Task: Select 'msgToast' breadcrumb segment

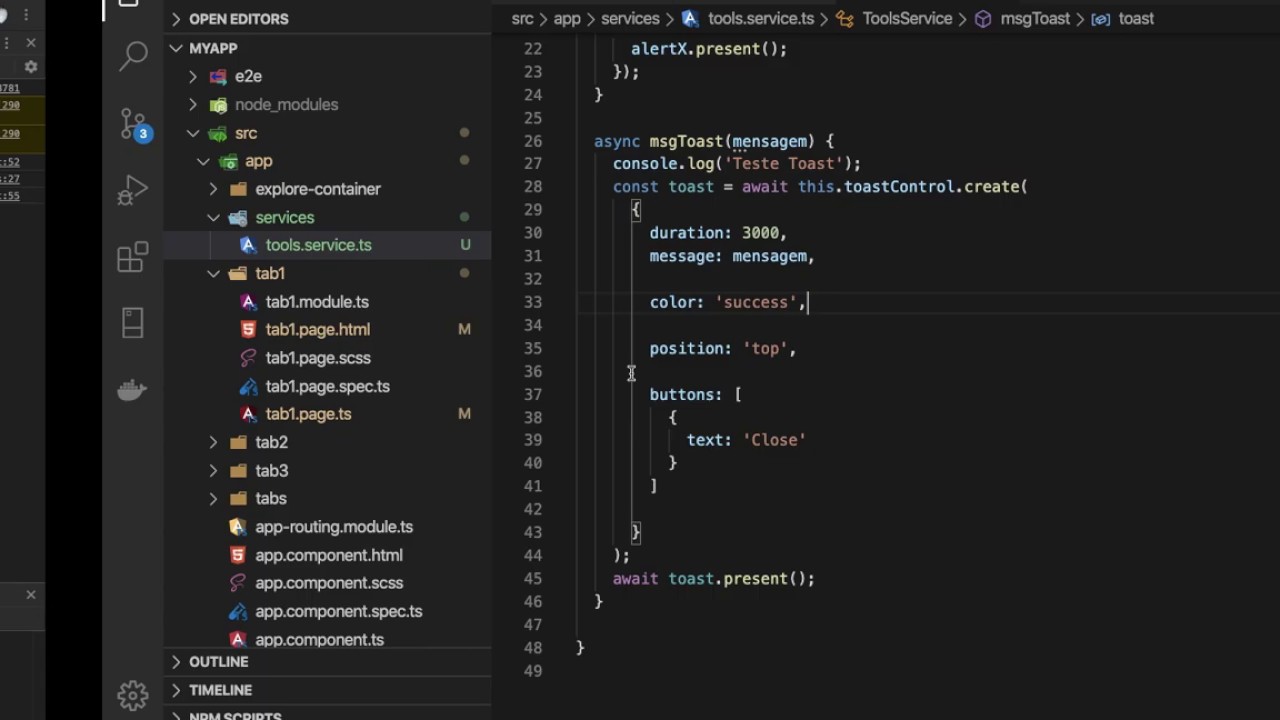Action: [1035, 19]
